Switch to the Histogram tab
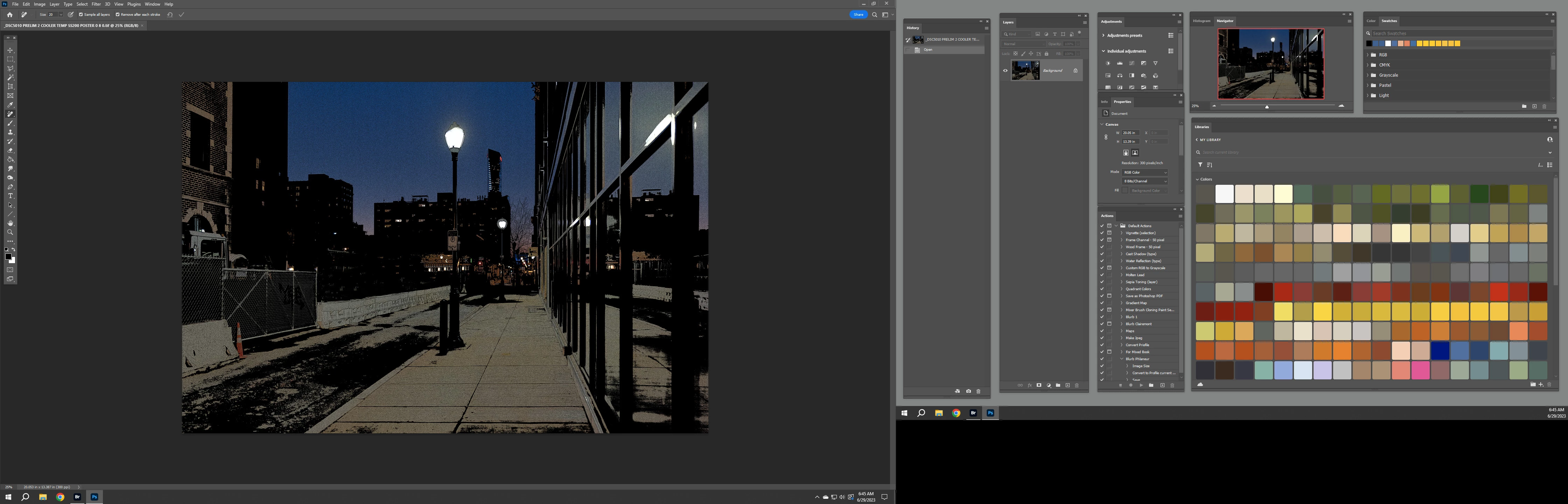The width and height of the screenshot is (1568, 504). point(1201,21)
